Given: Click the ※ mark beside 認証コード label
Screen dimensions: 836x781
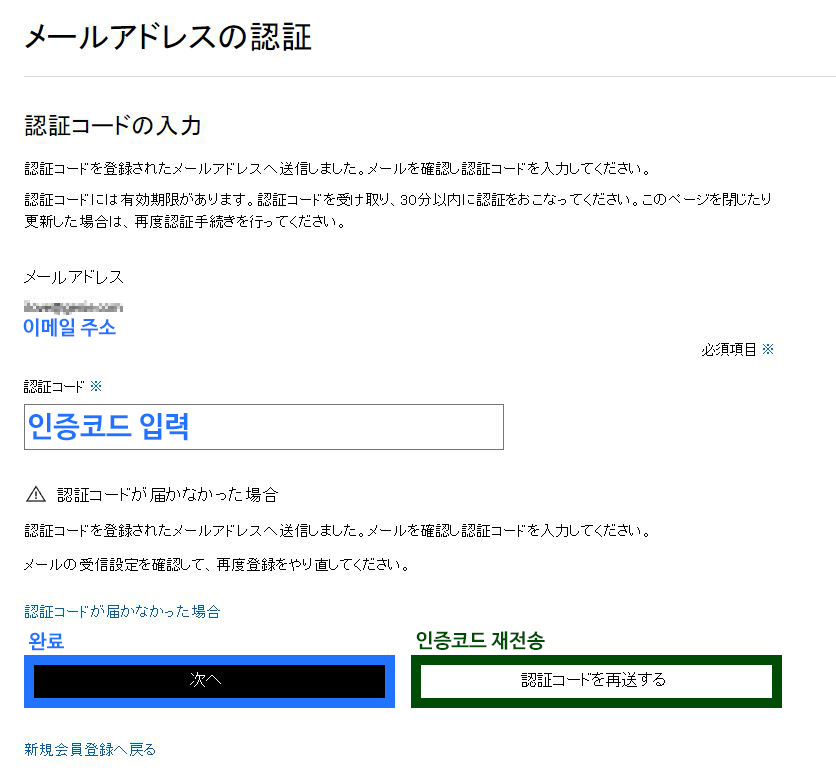Looking at the screenshot, I should point(96,386).
